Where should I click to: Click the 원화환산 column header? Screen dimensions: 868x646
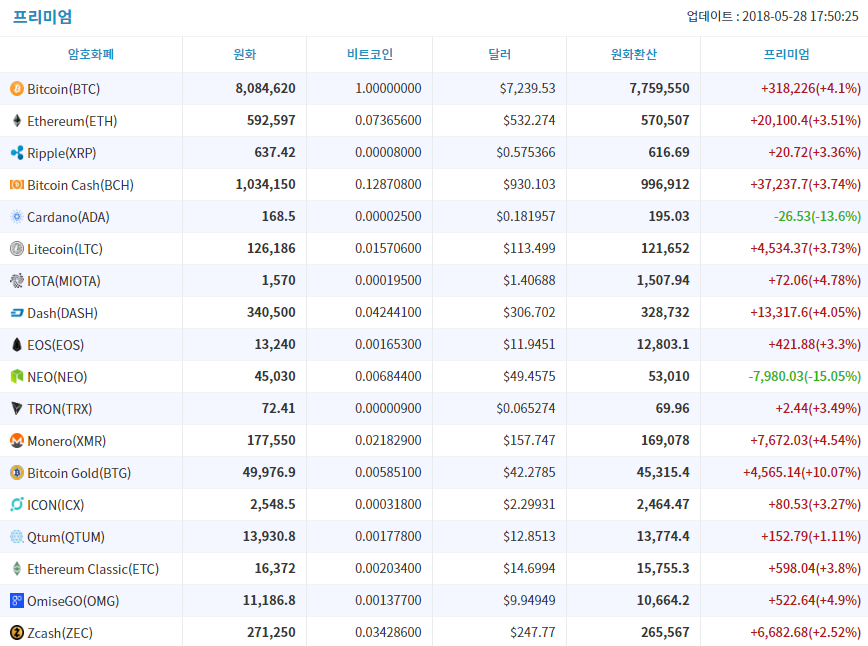[633, 54]
